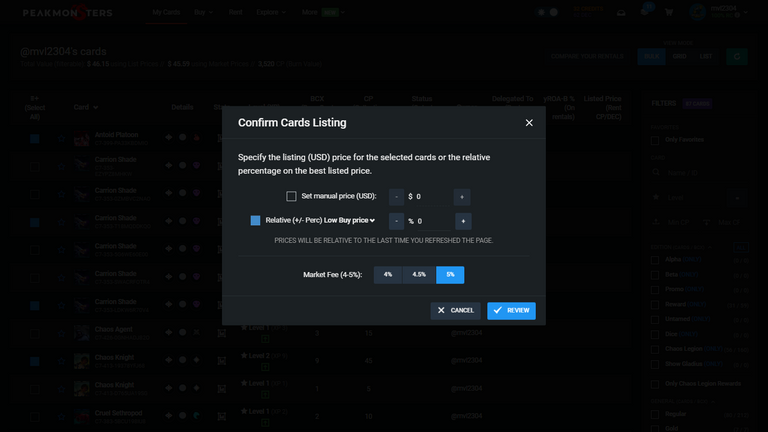
Task: Check the Reward edition filter
Action: coord(655,305)
